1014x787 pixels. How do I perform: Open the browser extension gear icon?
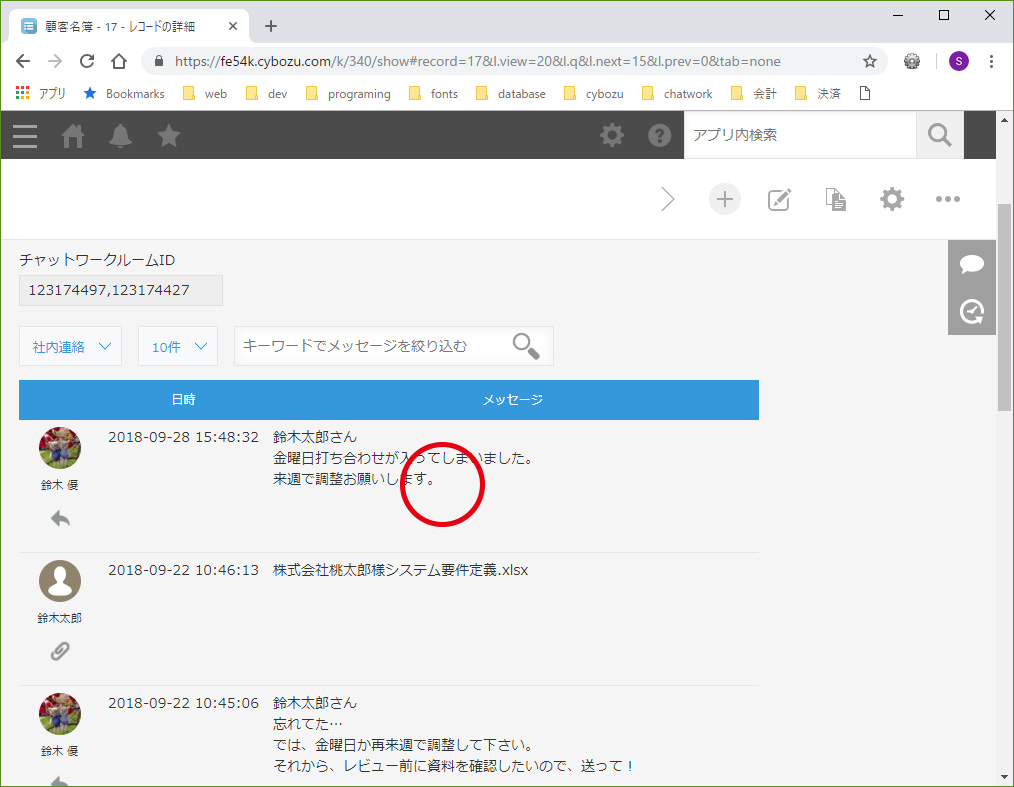pyautogui.click(x=912, y=61)
